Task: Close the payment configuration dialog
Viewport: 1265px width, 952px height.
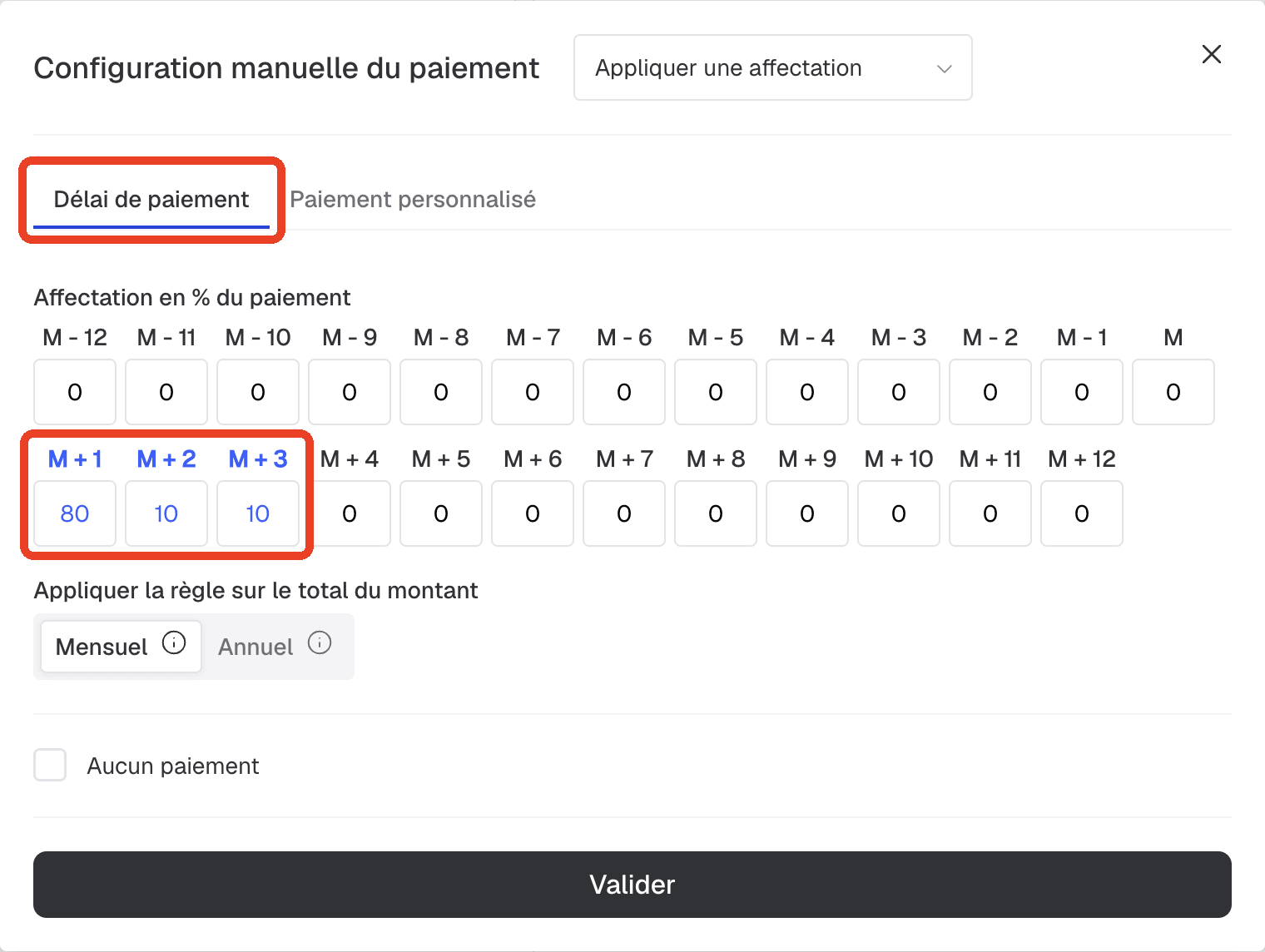Action: [x=1212, y=54]
